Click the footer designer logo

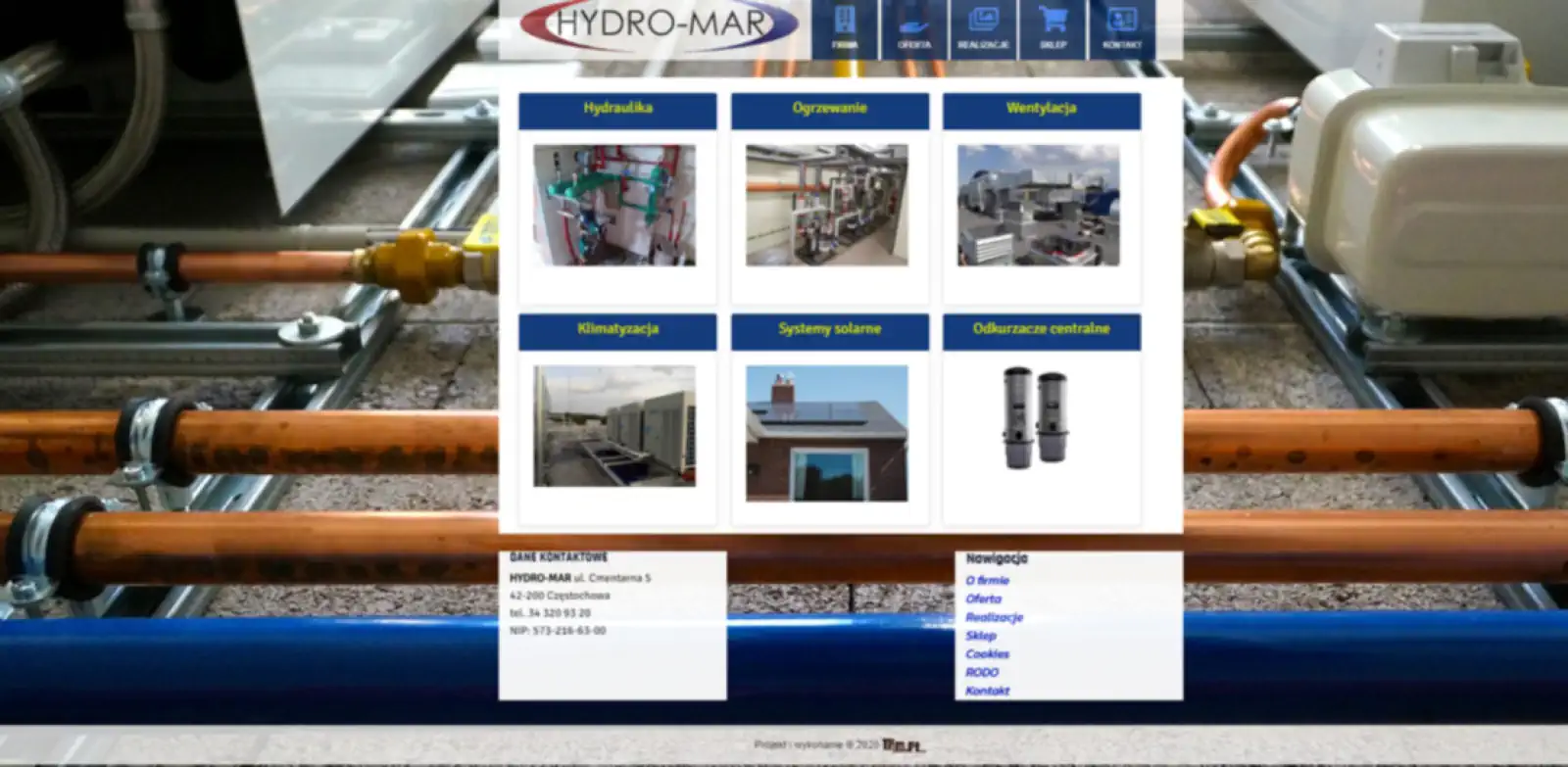pos(903,745)
